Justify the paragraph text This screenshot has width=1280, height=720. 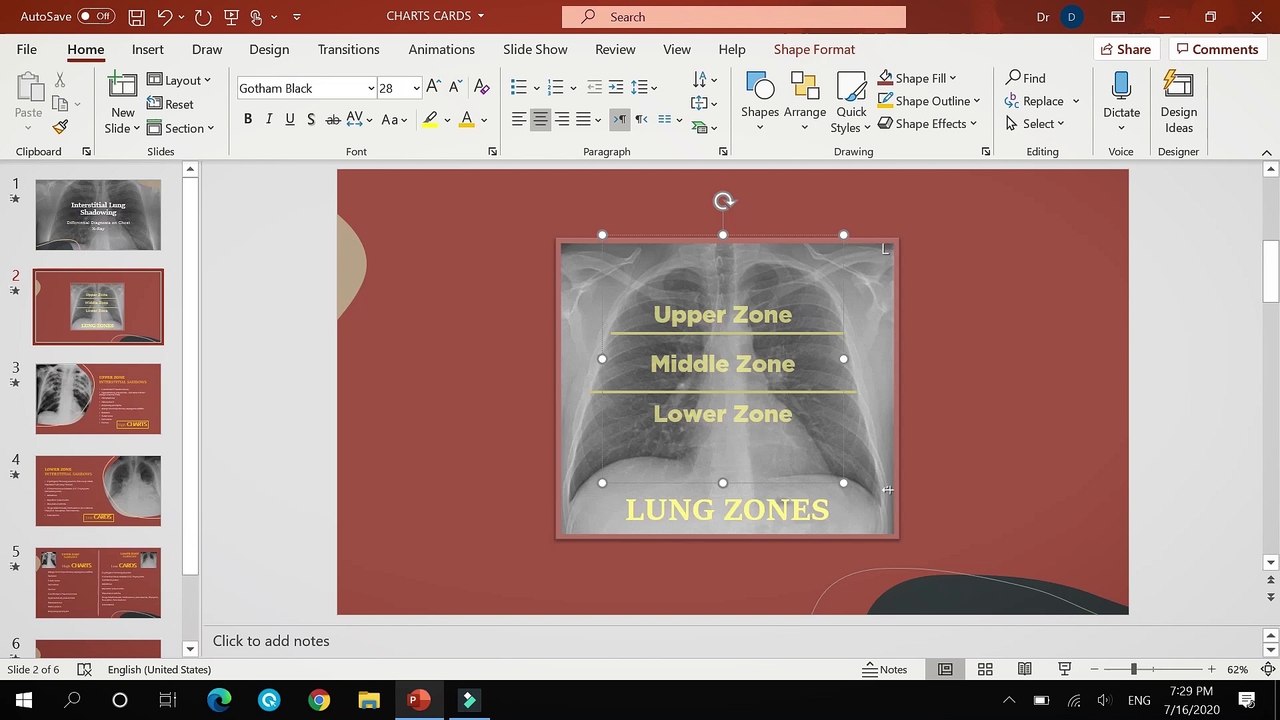point(583,119)
